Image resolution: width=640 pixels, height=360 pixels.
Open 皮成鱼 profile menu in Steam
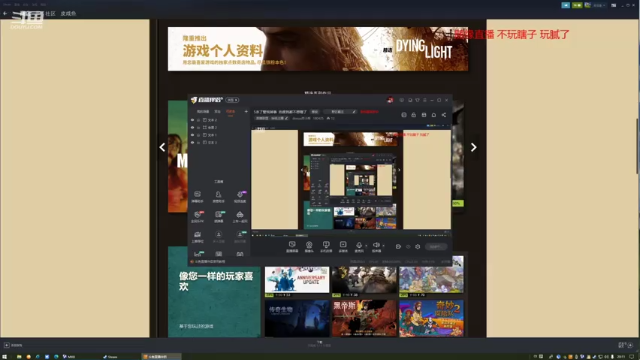(68, 13)
